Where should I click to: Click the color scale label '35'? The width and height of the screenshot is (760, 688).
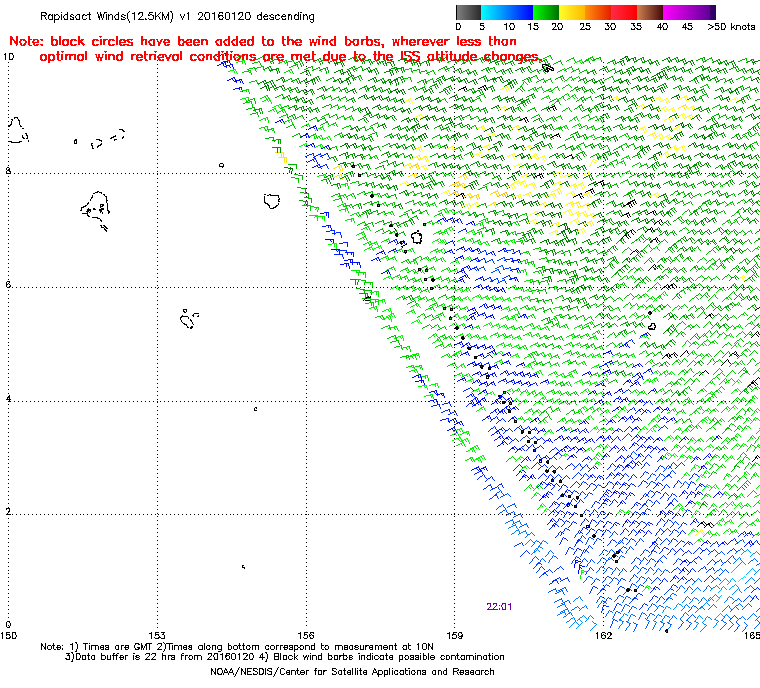[x=636, y=27]
